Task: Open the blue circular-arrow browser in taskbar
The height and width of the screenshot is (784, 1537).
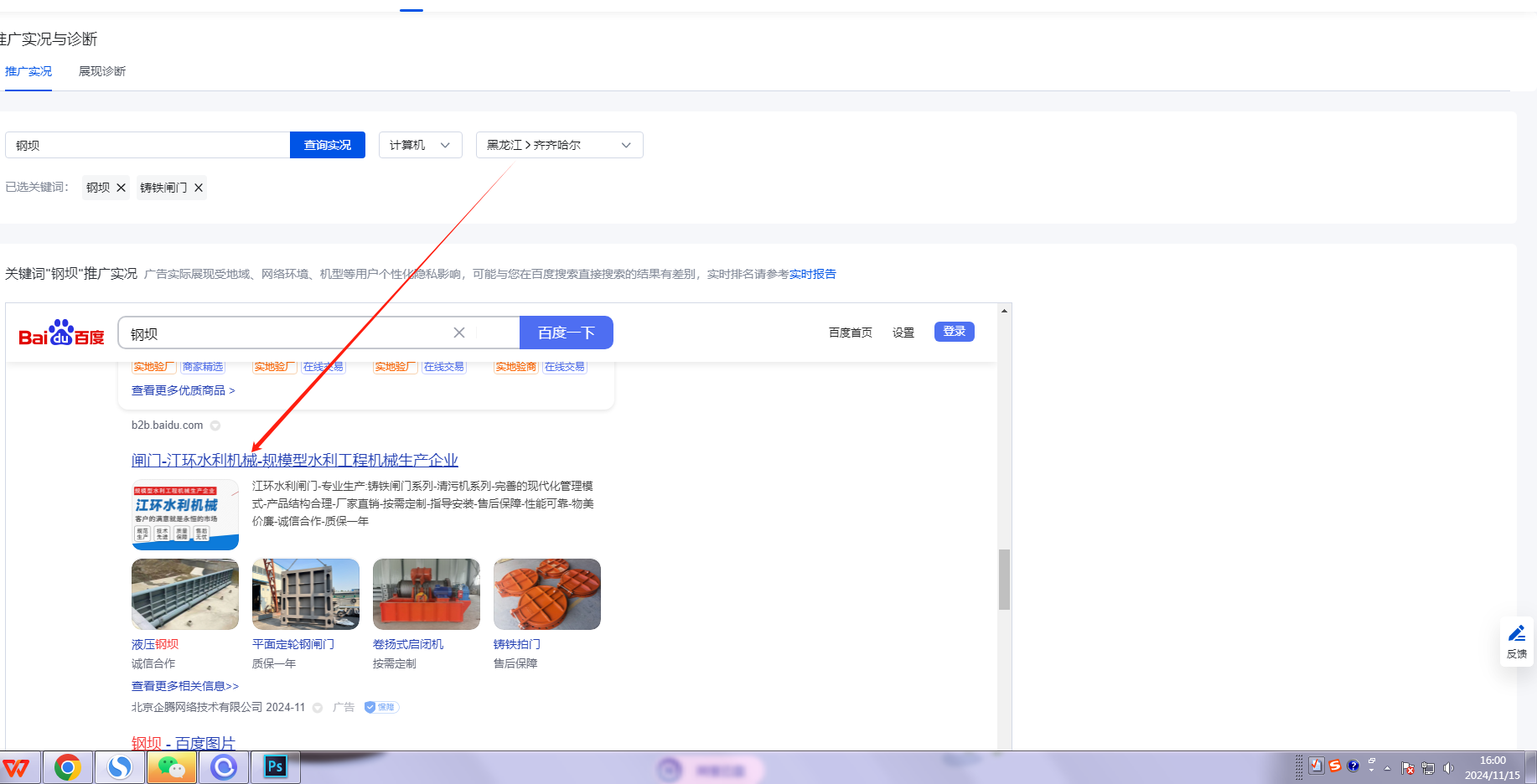Action: coord(224,767)
